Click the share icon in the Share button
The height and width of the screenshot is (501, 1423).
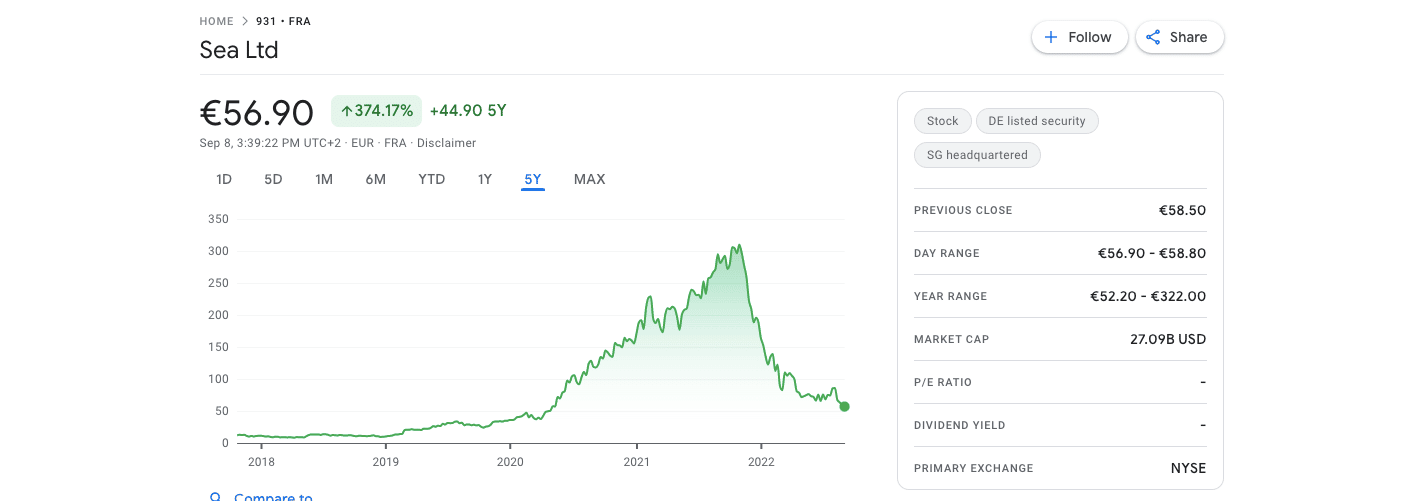(x=1153, y=37)
